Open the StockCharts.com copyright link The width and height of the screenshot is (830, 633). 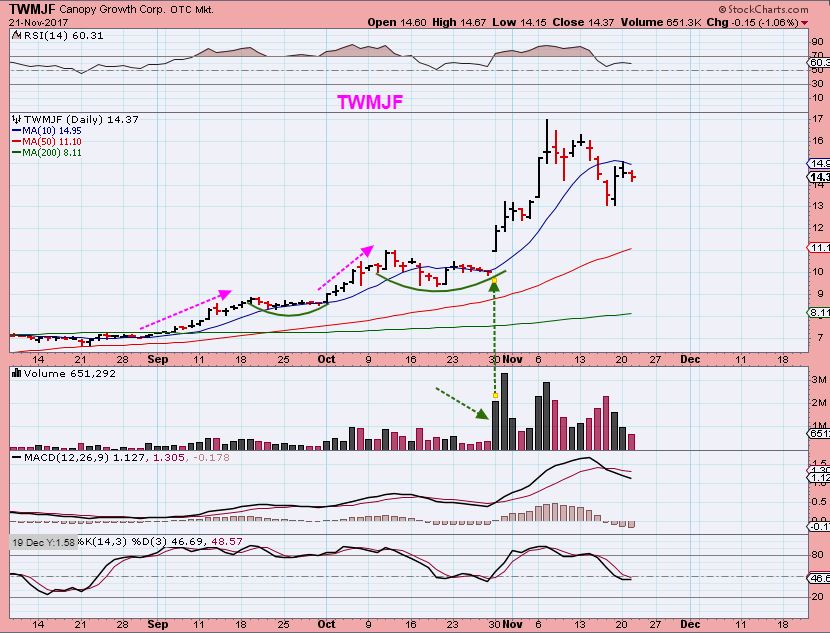(763, 9)
